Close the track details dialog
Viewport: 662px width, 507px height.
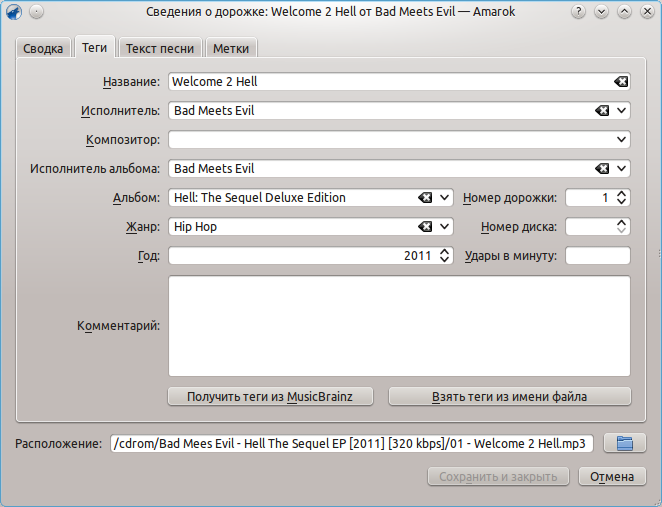click(647, 12)
